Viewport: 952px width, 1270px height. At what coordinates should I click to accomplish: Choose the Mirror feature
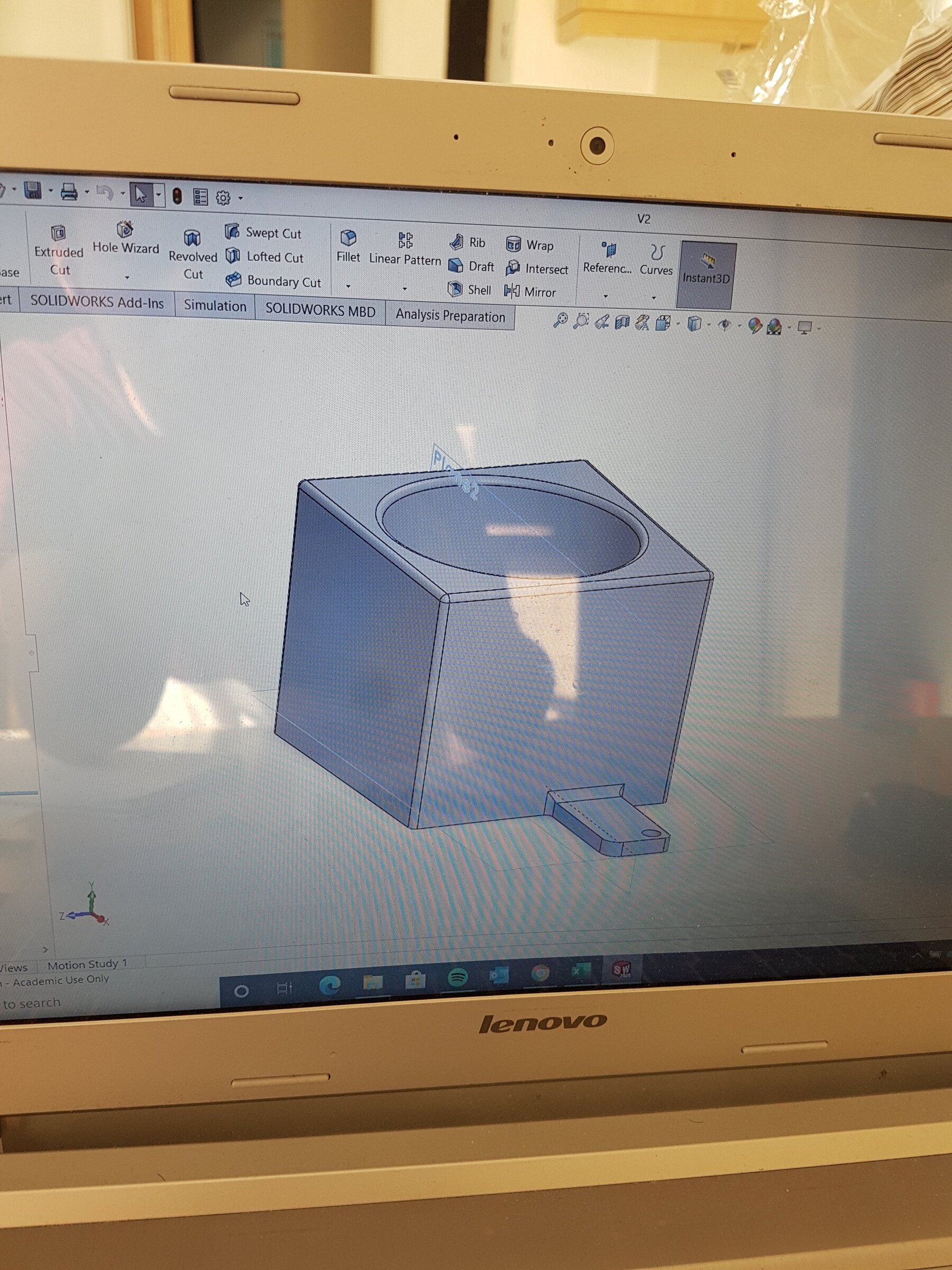(x=530, y=292)
